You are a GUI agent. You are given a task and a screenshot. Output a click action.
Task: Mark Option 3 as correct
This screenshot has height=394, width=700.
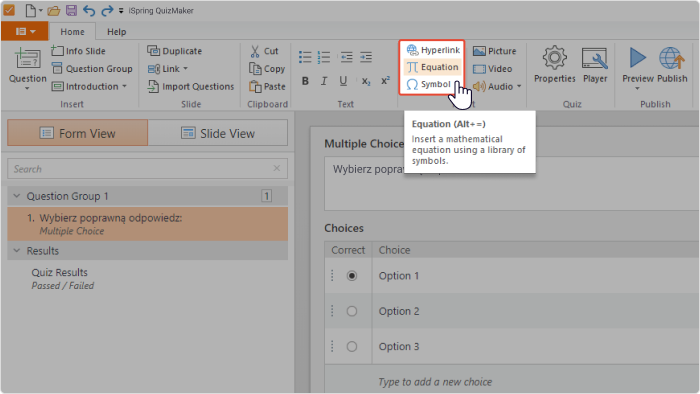click(x=352, y=346)
